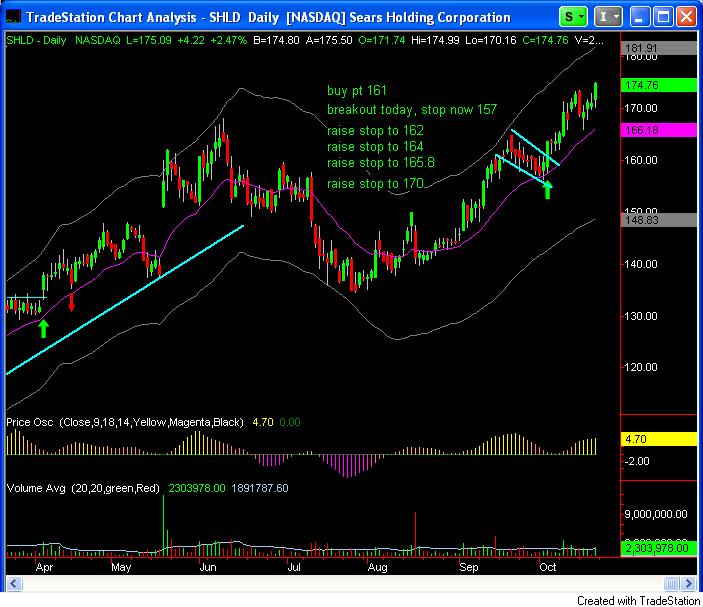Image resolution: width=703 pixels, height=607 pixels.
Task: Click the right scroll arrow of horizontal scrollbar
Action: 688,583
